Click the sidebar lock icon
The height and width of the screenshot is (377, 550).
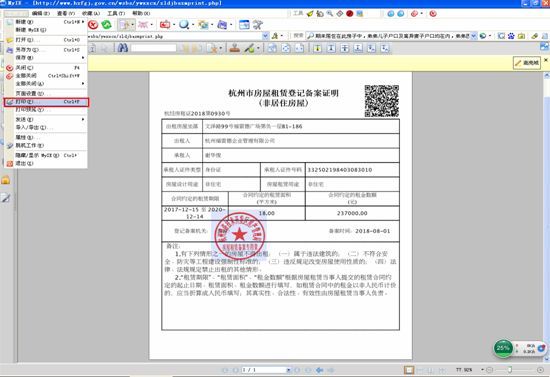click(6, 180)
